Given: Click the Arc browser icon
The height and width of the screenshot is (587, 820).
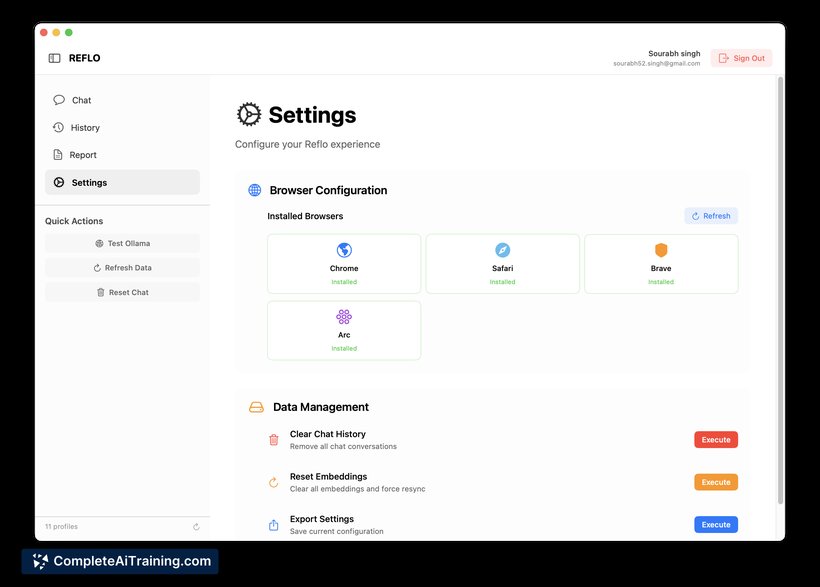Looking at the screenshot, I should [x=344, y=317].
